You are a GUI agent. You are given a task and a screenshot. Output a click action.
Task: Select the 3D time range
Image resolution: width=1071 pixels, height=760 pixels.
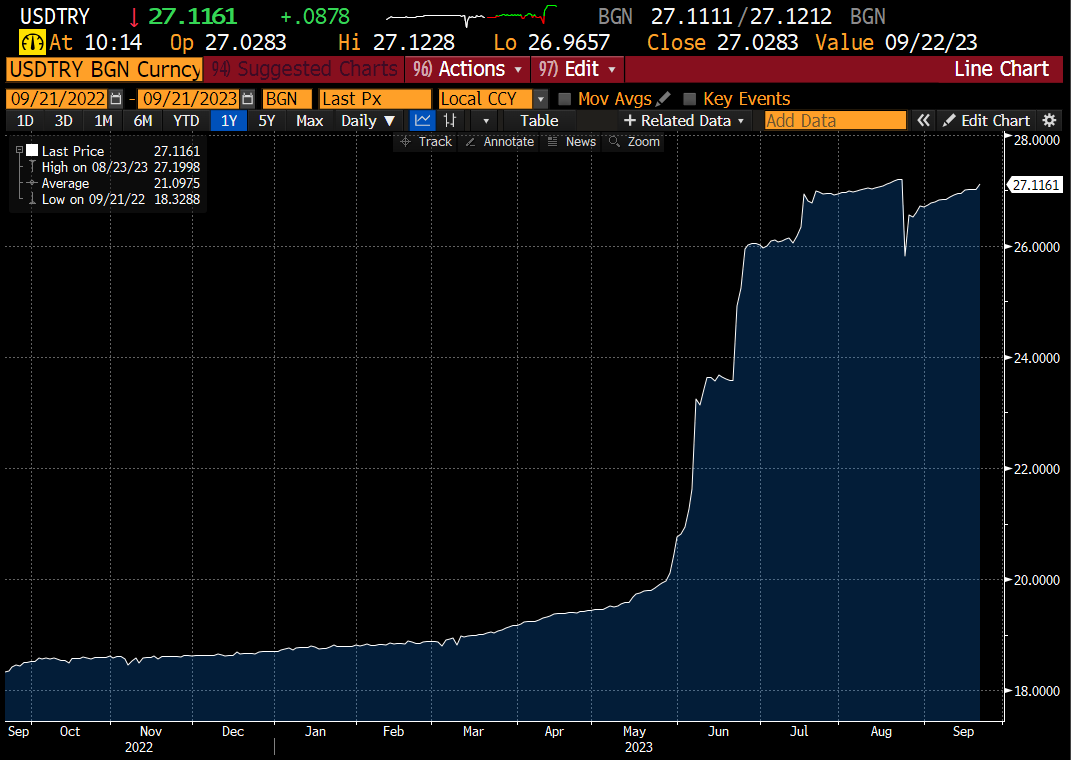(64, 121)
